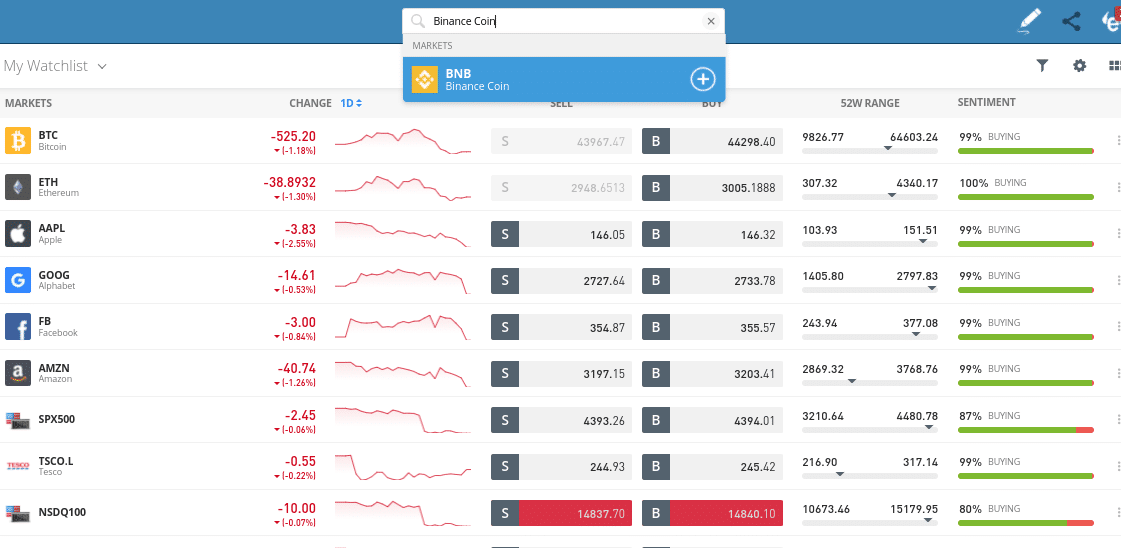Add BNB to watchlist with plus icon
This screenshot has height=548, width=1121.
tap(703, 79)
